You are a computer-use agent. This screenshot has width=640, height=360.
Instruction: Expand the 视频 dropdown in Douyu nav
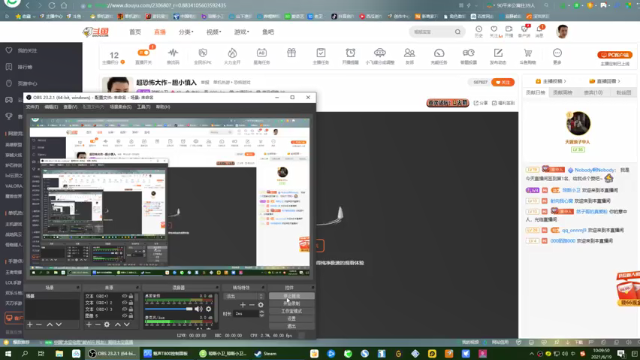213,32
